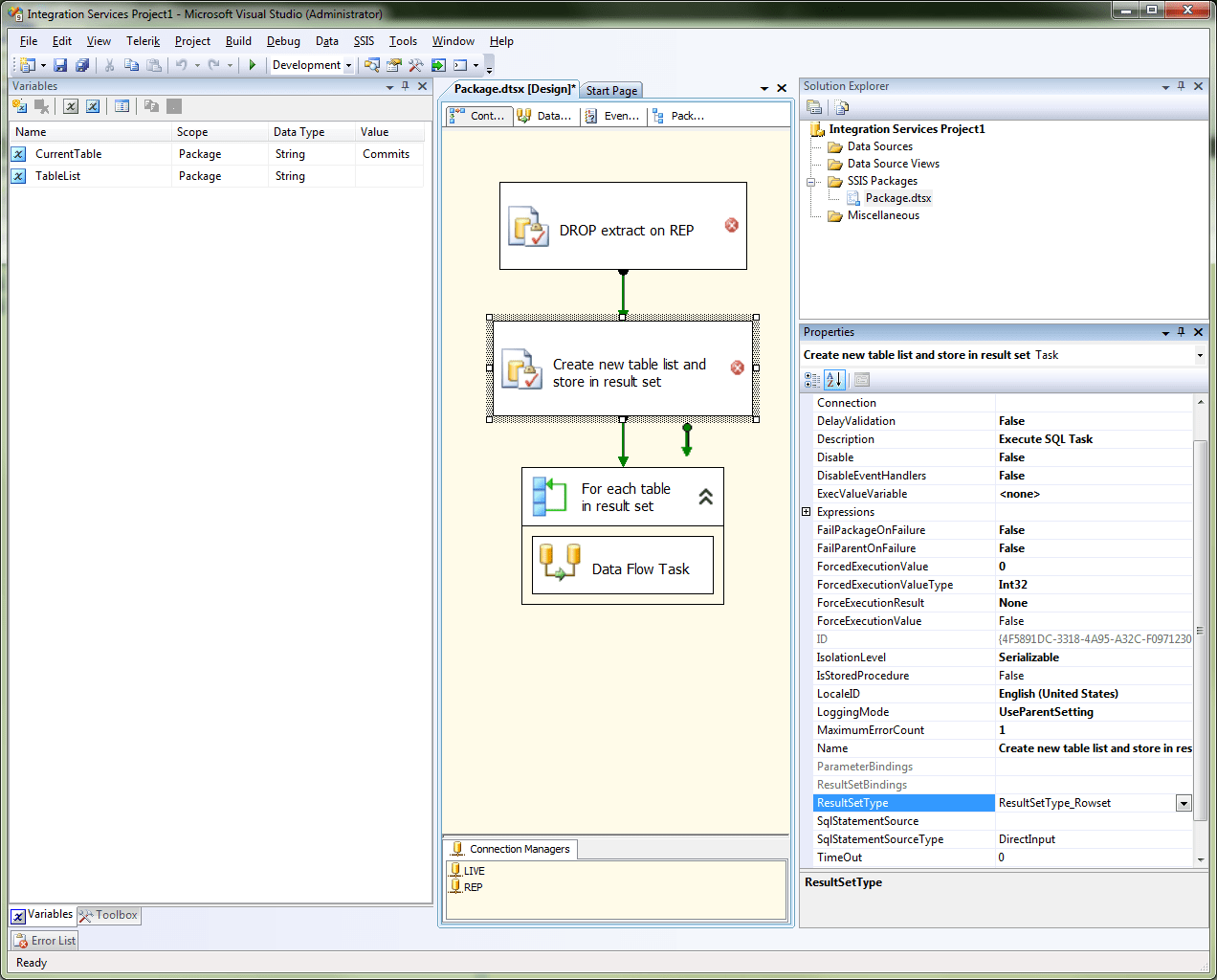Click the Commits value cell of CurrentTable

tap(389, 154)
